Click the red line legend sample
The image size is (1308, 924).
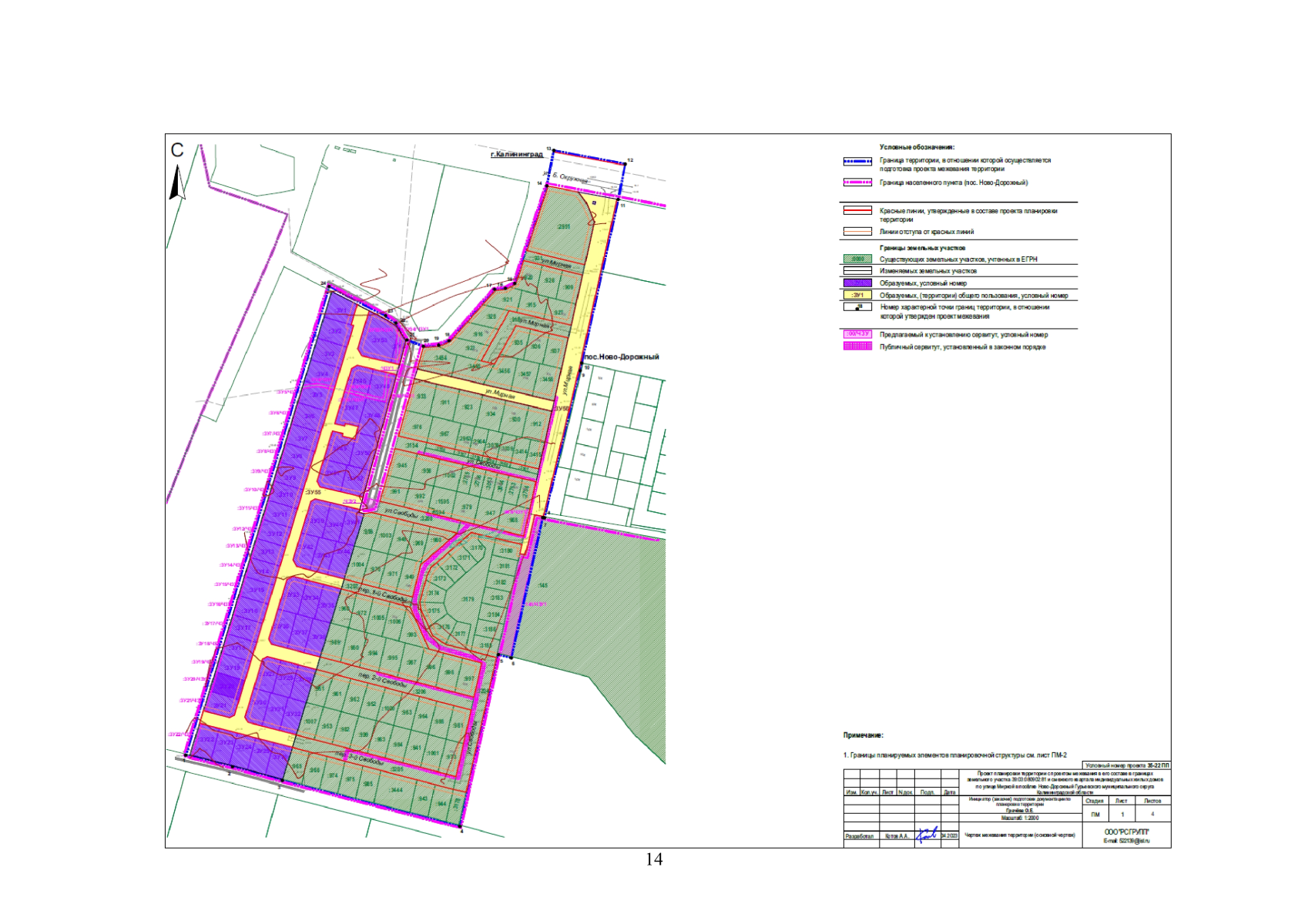tap(857, 210)
